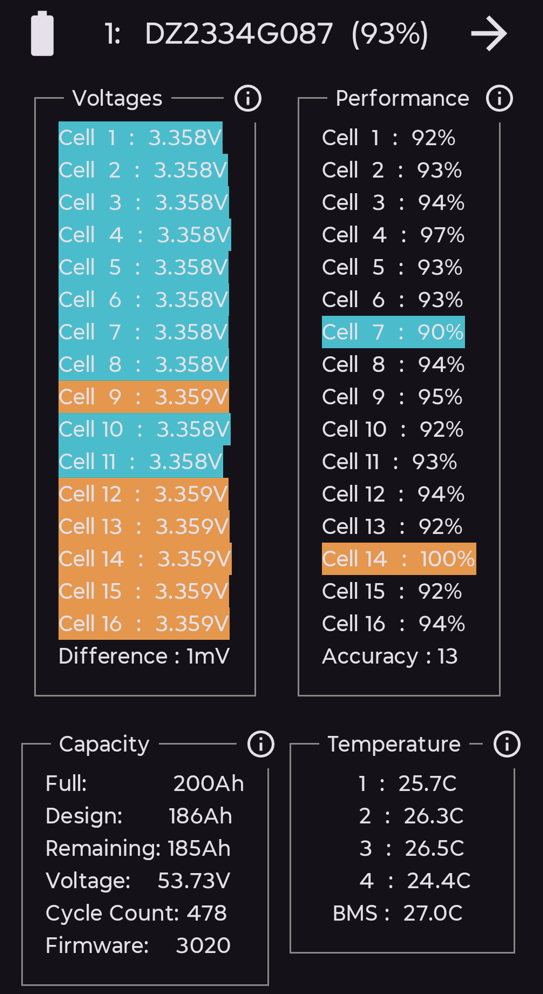Image resolution: width=543 pixels, height=994 pixels.
Task: Click the Cycle Count 478 row
Action: pyautogui.click(x=136, y=913)
